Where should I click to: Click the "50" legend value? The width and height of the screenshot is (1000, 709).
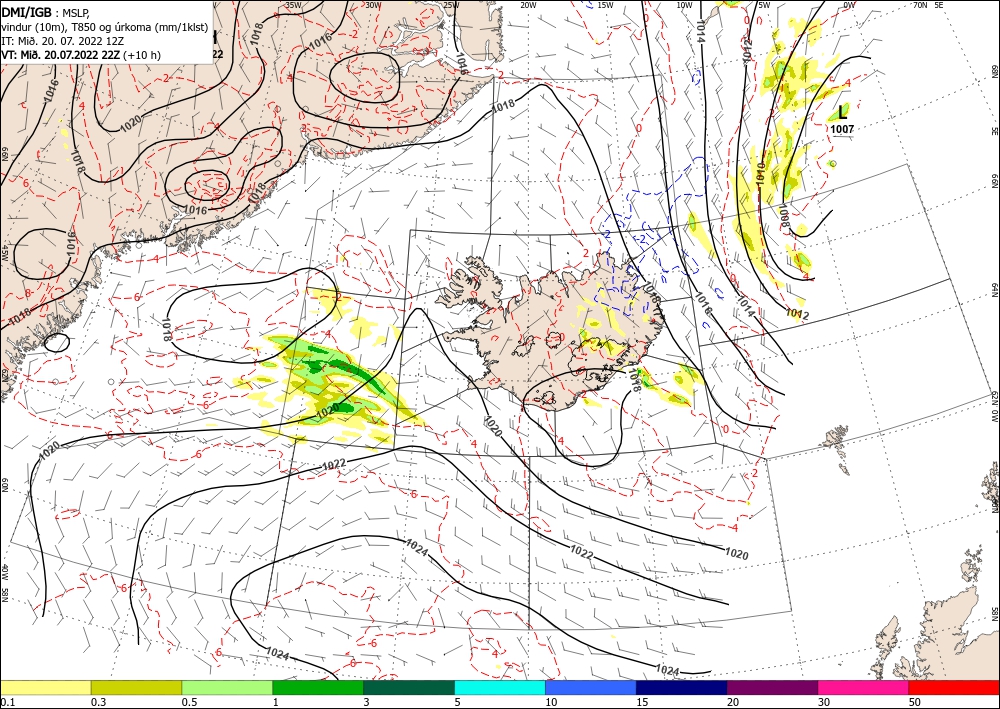coord(915,702)
